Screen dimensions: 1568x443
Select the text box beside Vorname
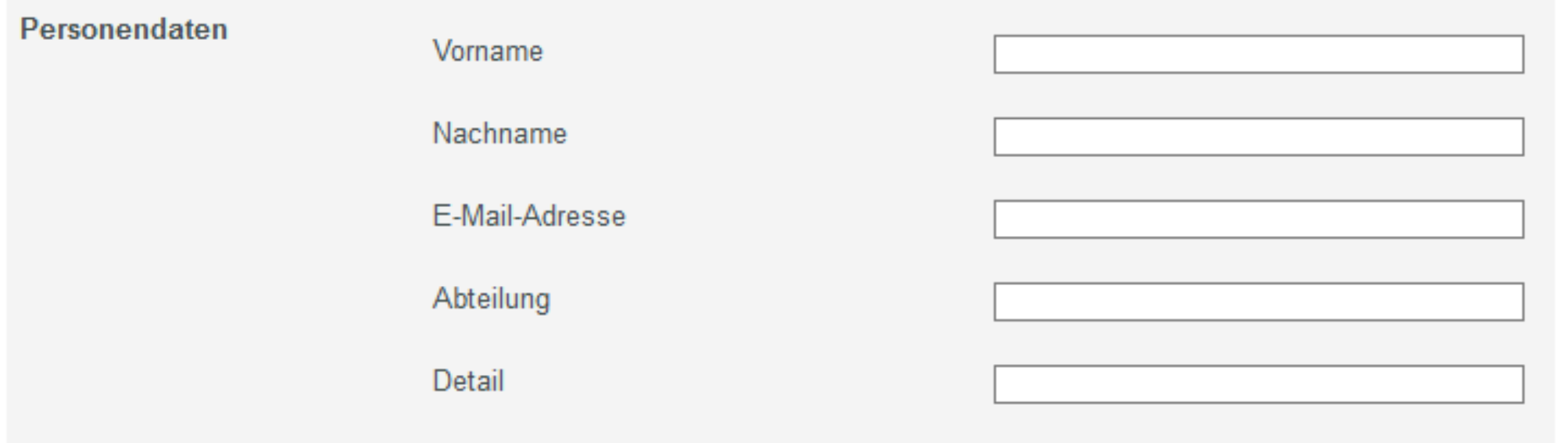pyautogui.click(x=1258, y=55)
